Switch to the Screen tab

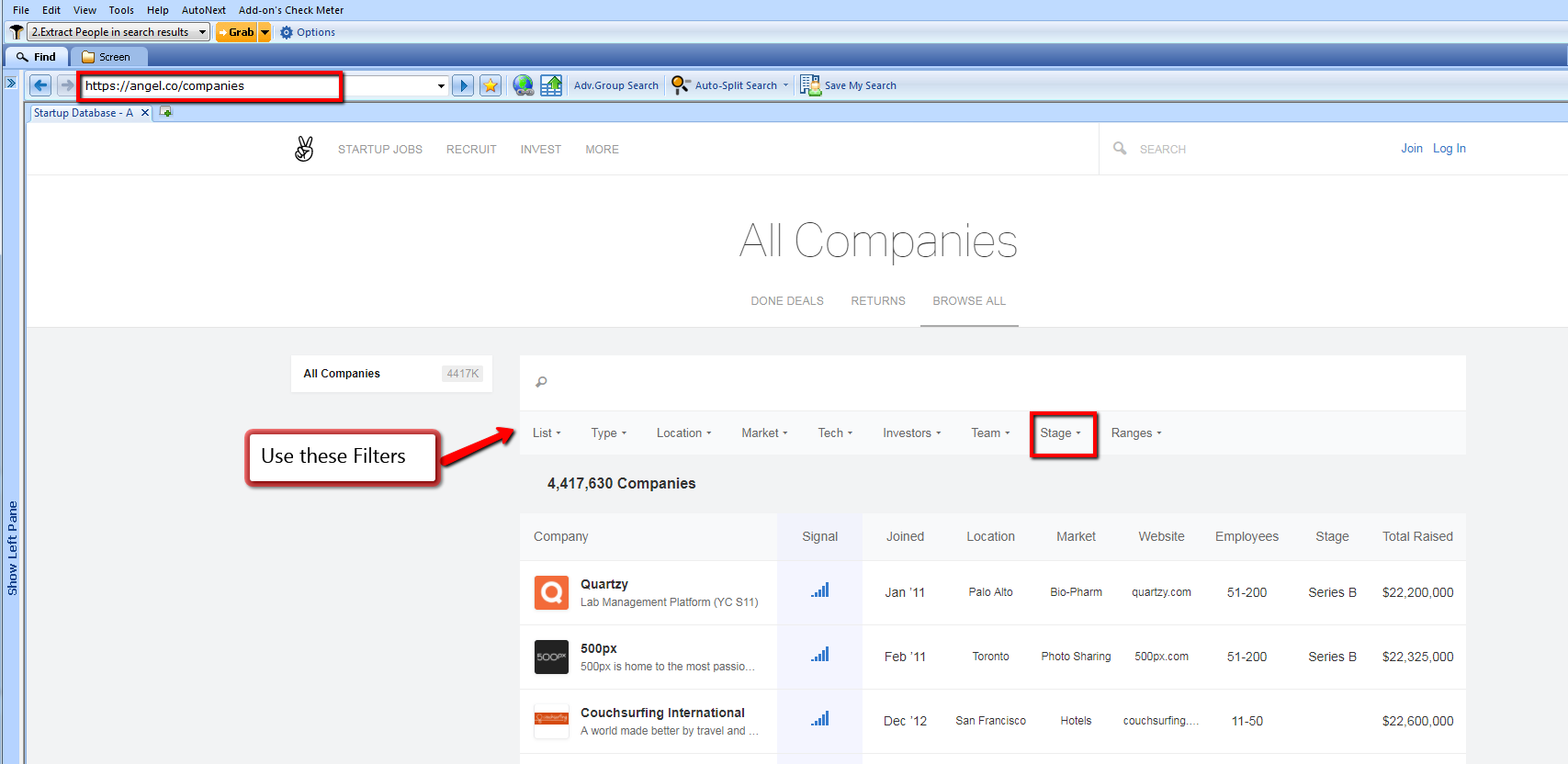coord(106,57)
